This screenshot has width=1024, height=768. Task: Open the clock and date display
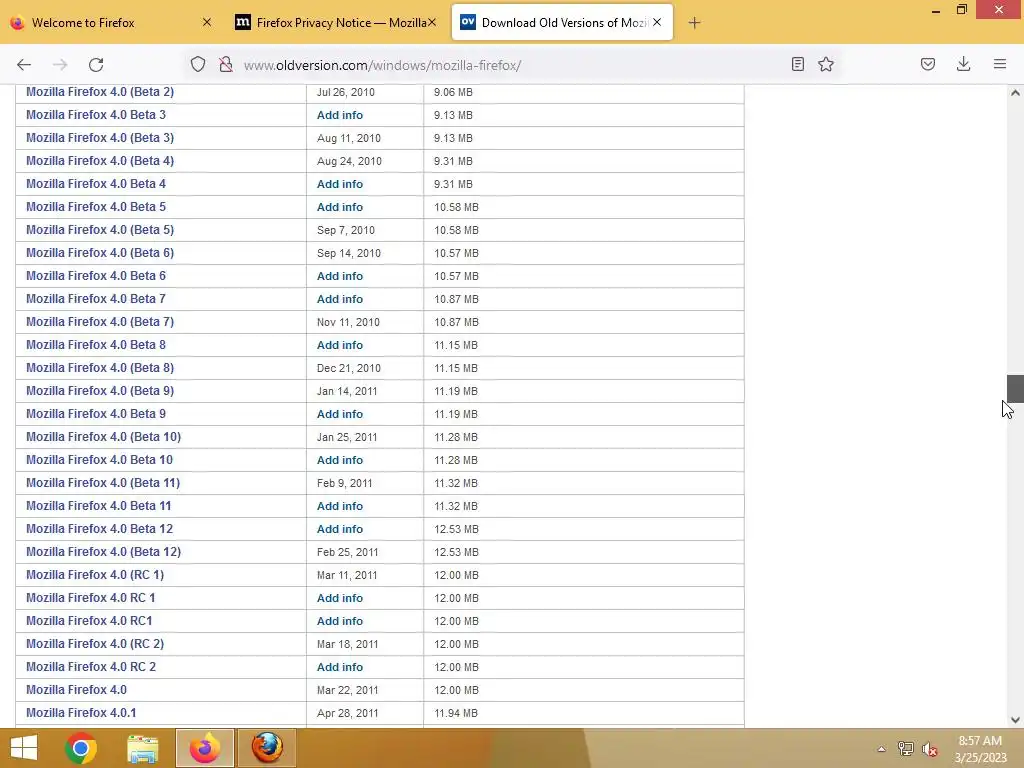980,749
